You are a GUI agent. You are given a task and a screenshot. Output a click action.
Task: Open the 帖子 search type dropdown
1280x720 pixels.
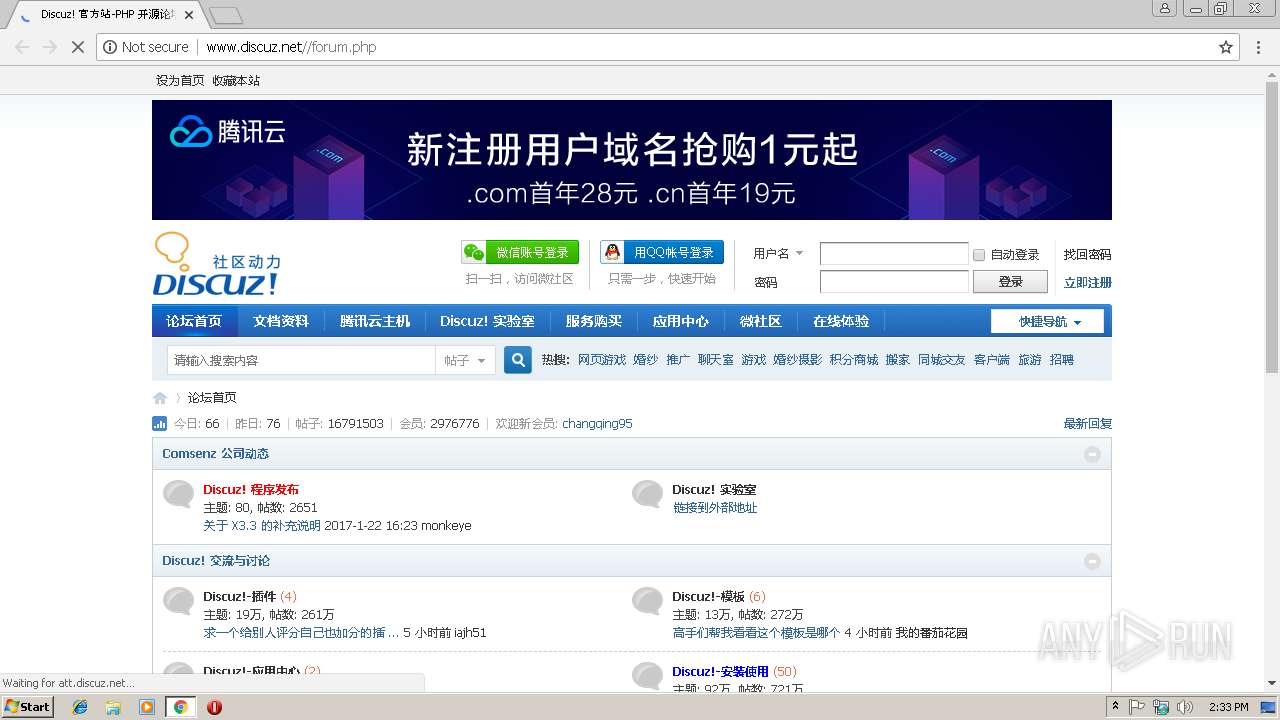[465, 360]
